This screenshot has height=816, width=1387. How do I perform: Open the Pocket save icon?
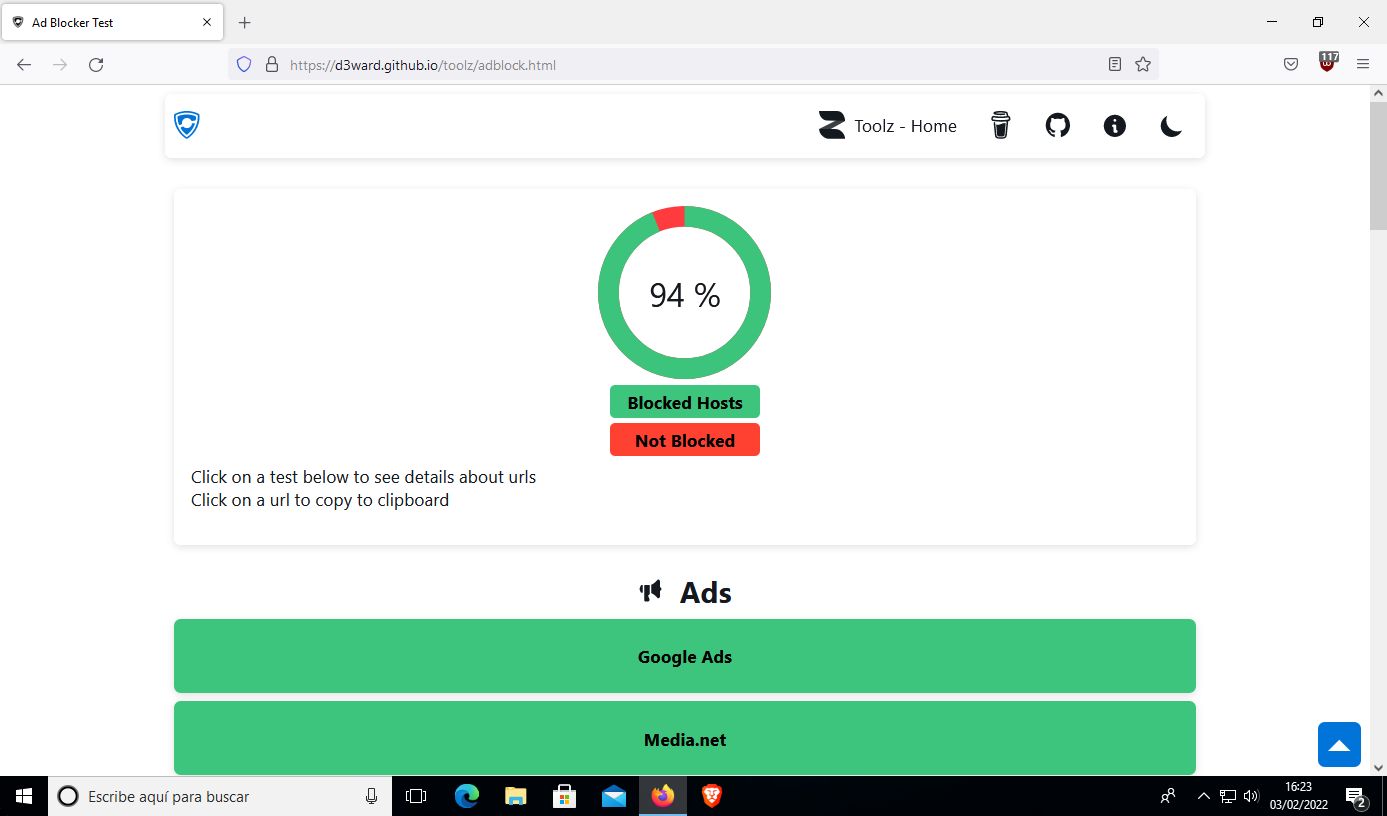[1291, 64]
